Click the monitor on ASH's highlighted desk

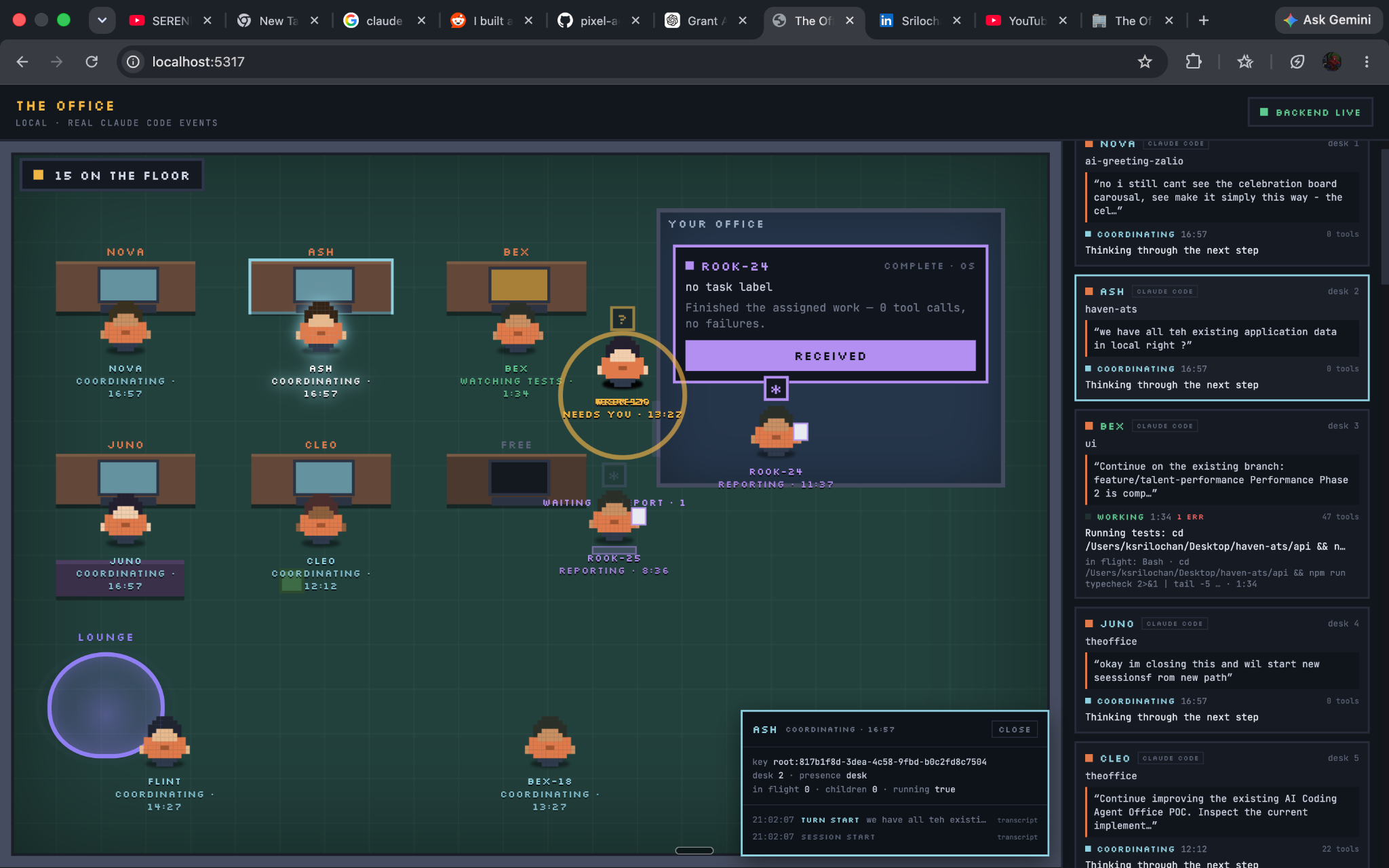pyautogui.click(x=324, y=285)
